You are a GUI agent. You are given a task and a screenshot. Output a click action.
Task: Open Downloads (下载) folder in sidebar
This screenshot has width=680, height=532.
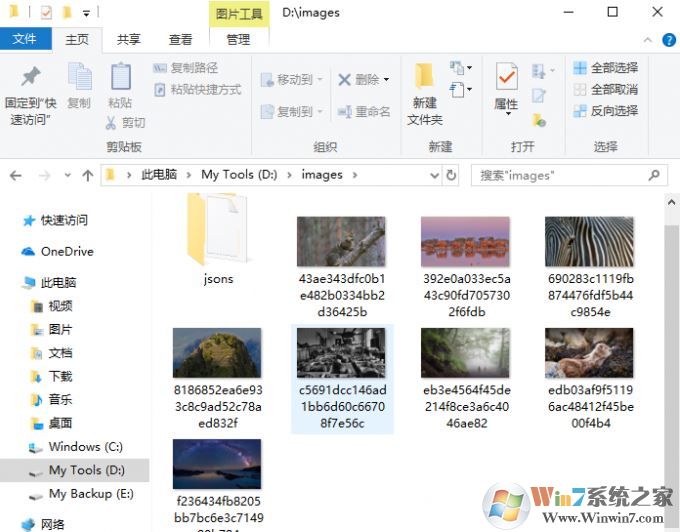click(52, 376)
